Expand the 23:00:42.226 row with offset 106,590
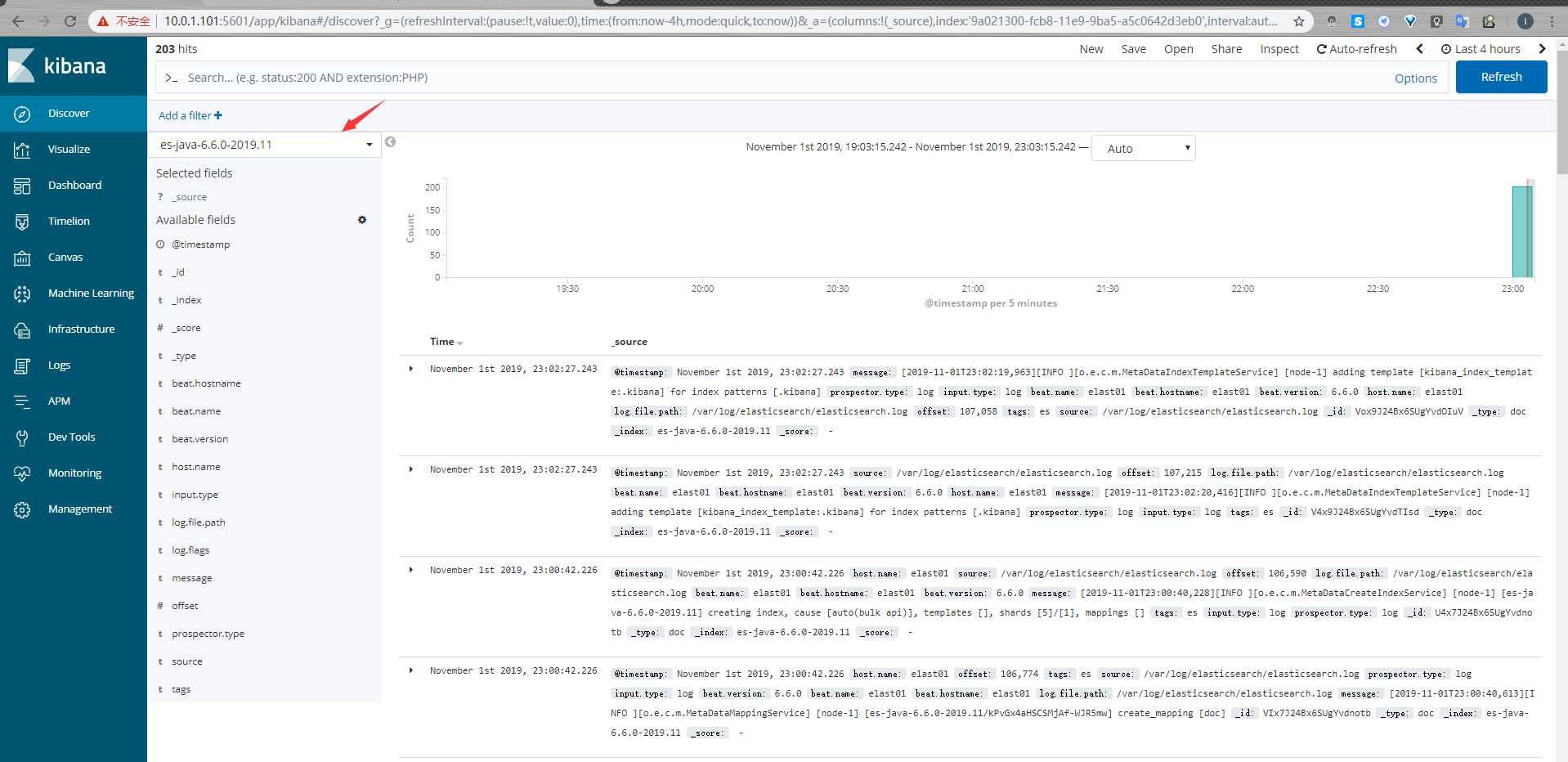This screenshot has width=1568, height=762. tap(411, 570)
